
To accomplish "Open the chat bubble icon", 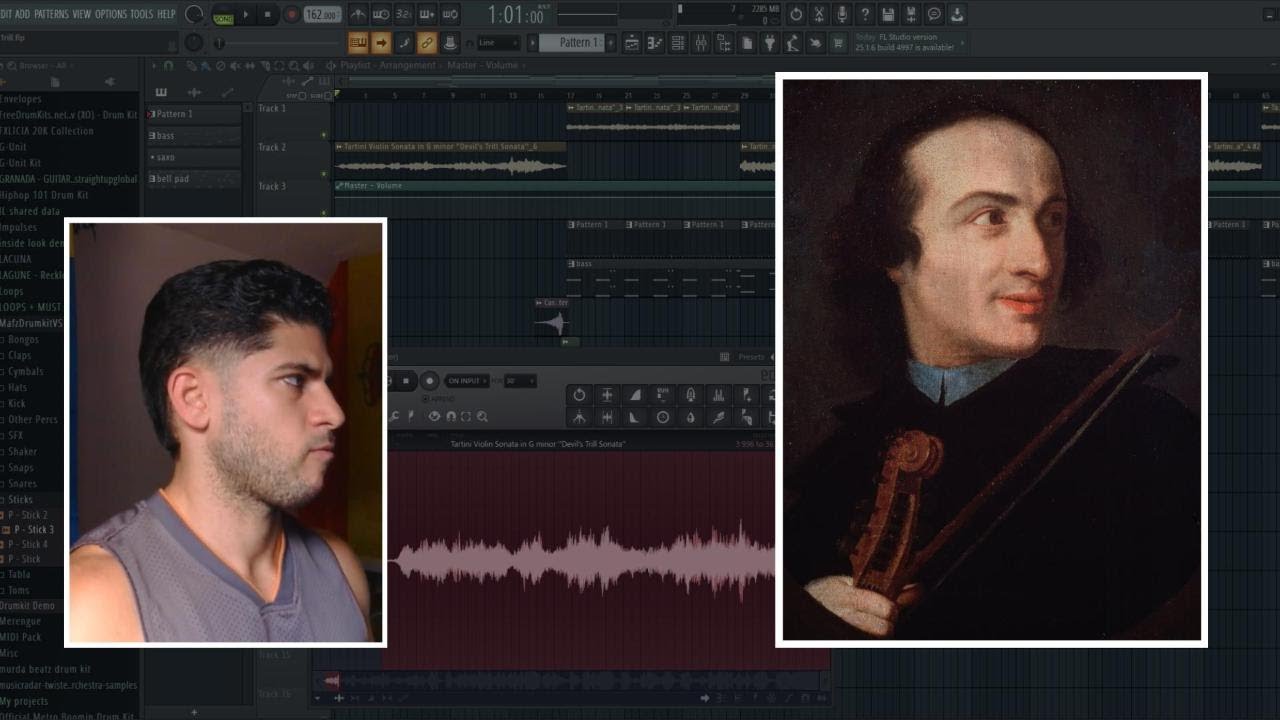I will (934, 14).
